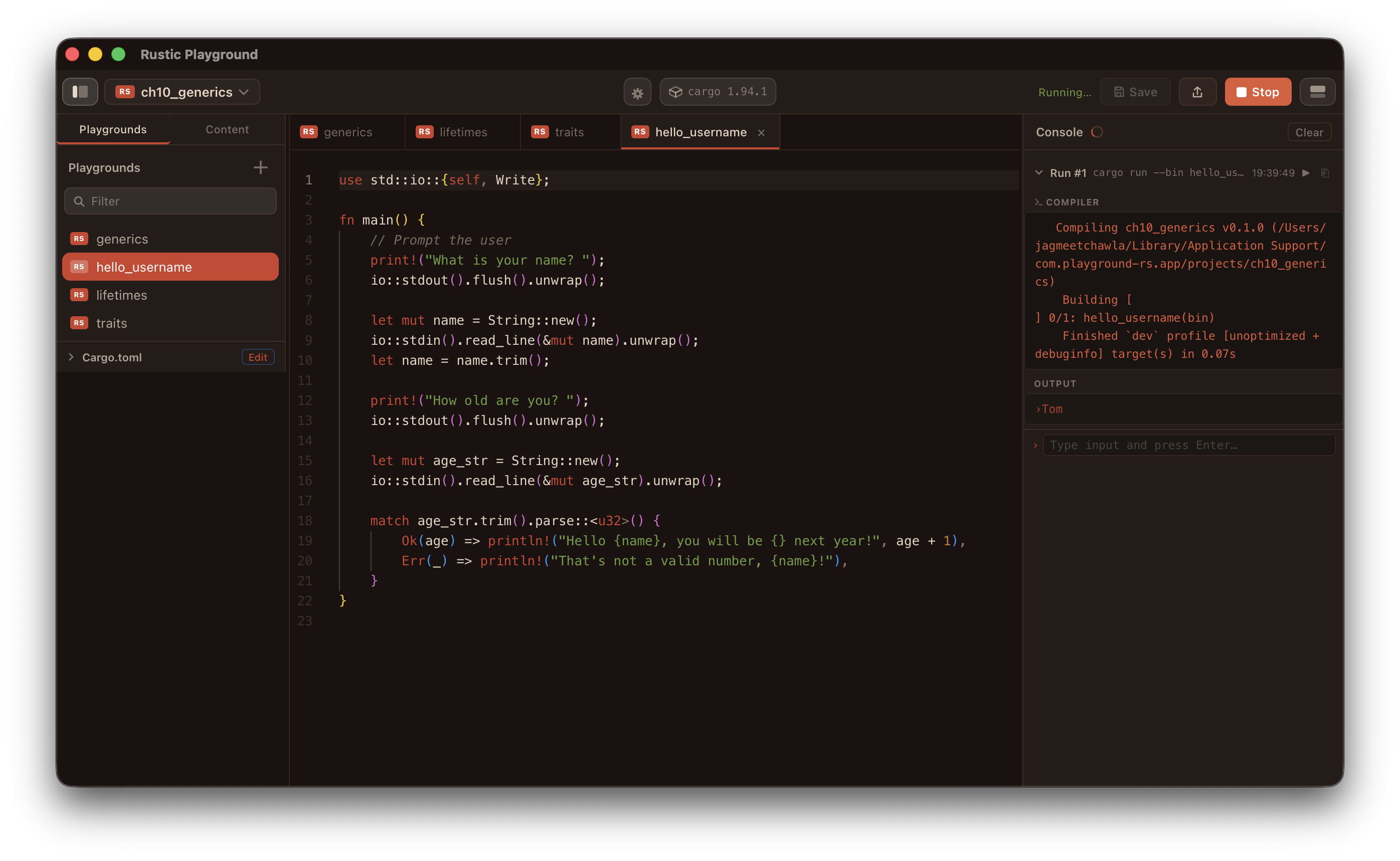Image resolution: width=1400 pixels, height=861 pixels.
Task: Open the ch10_generics project dropdown
Action: coord(182,92)
